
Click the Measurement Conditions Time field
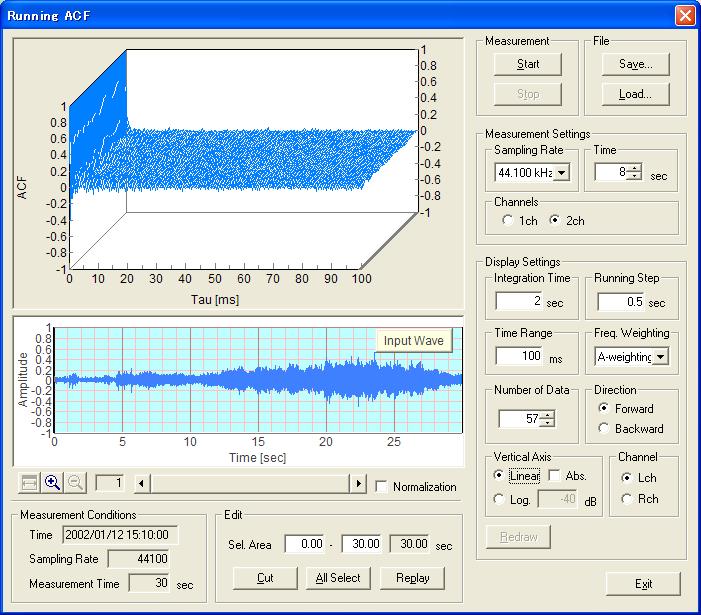point(120,535)
